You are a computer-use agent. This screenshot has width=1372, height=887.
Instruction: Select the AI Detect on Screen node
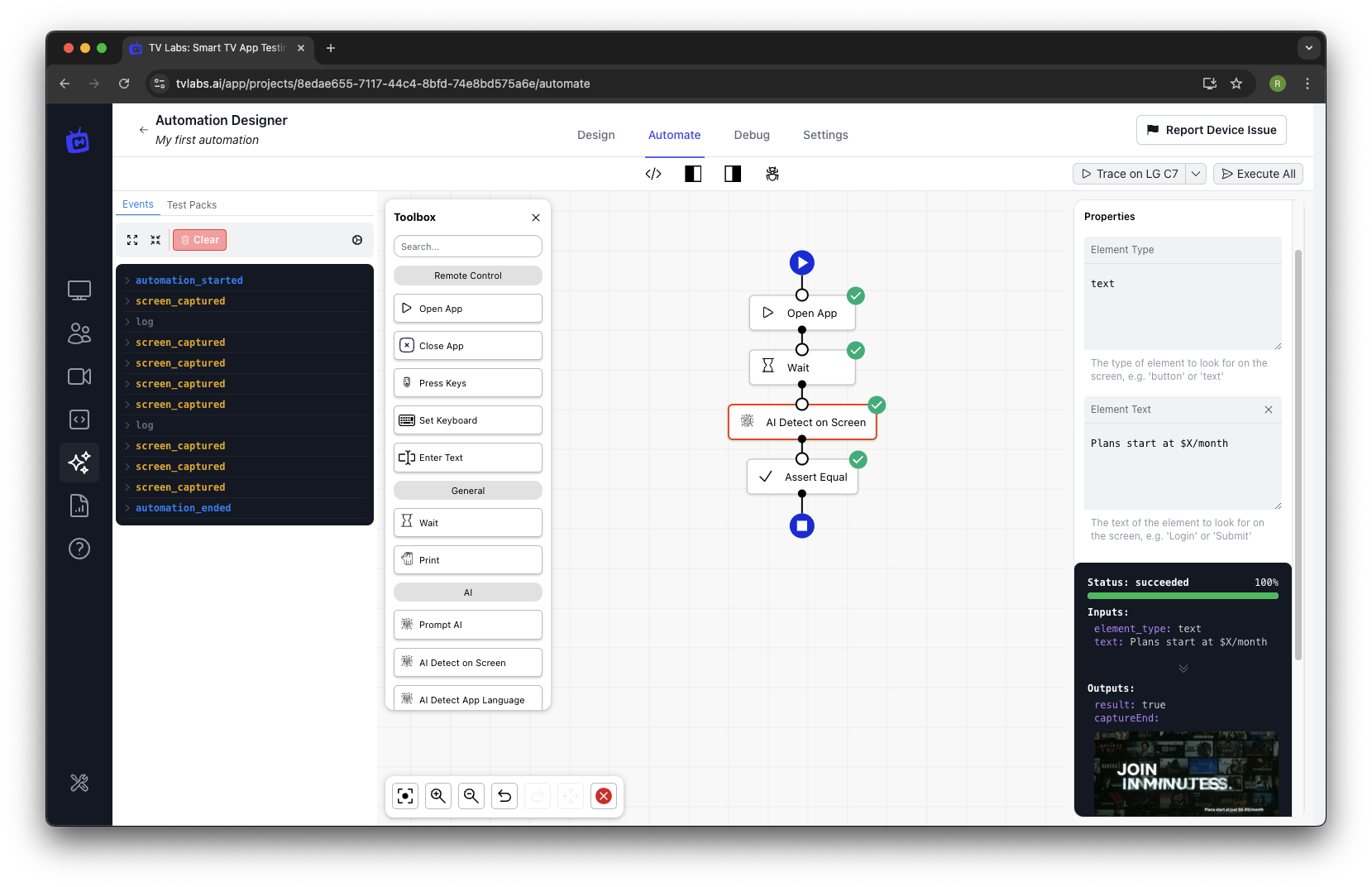click(x=802, y=422)
